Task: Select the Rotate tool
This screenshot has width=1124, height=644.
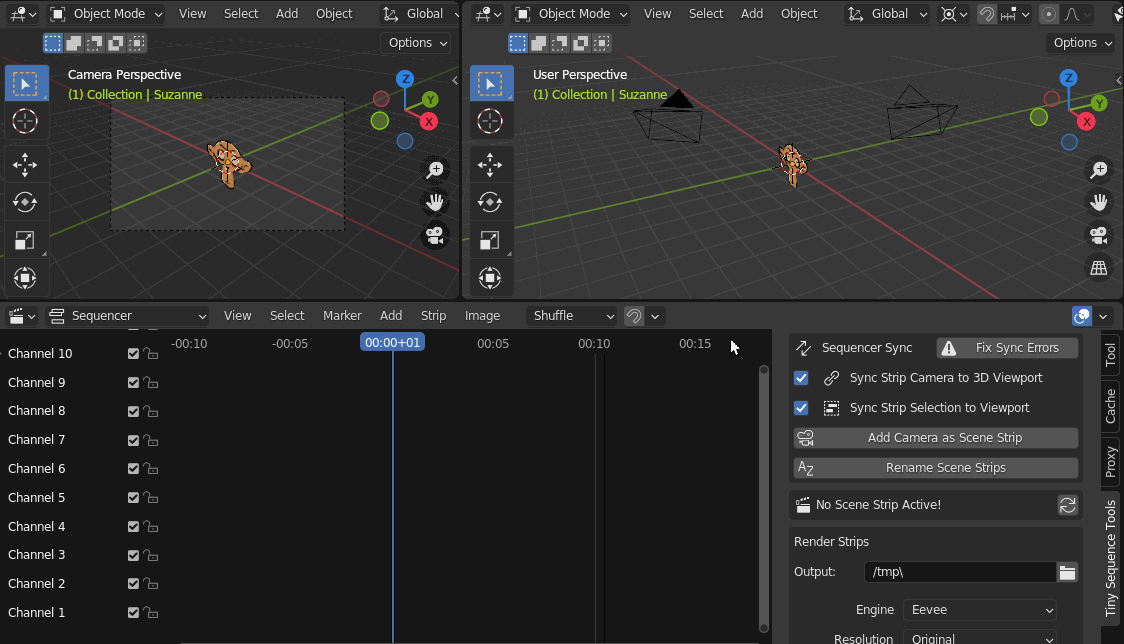Action: point(26,201)
